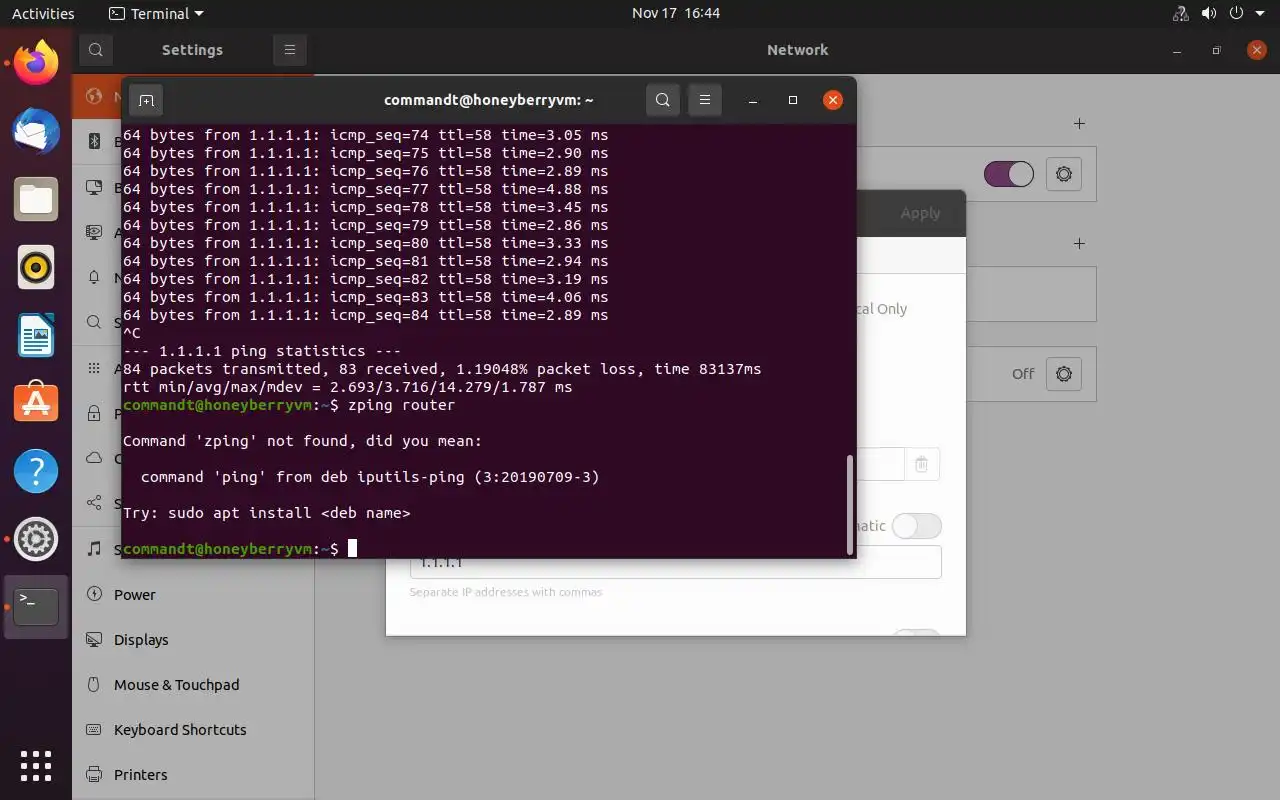Select the Privacy lock icon in sidebar
Screen dimensions: 1280x800
tap(94, 413)
